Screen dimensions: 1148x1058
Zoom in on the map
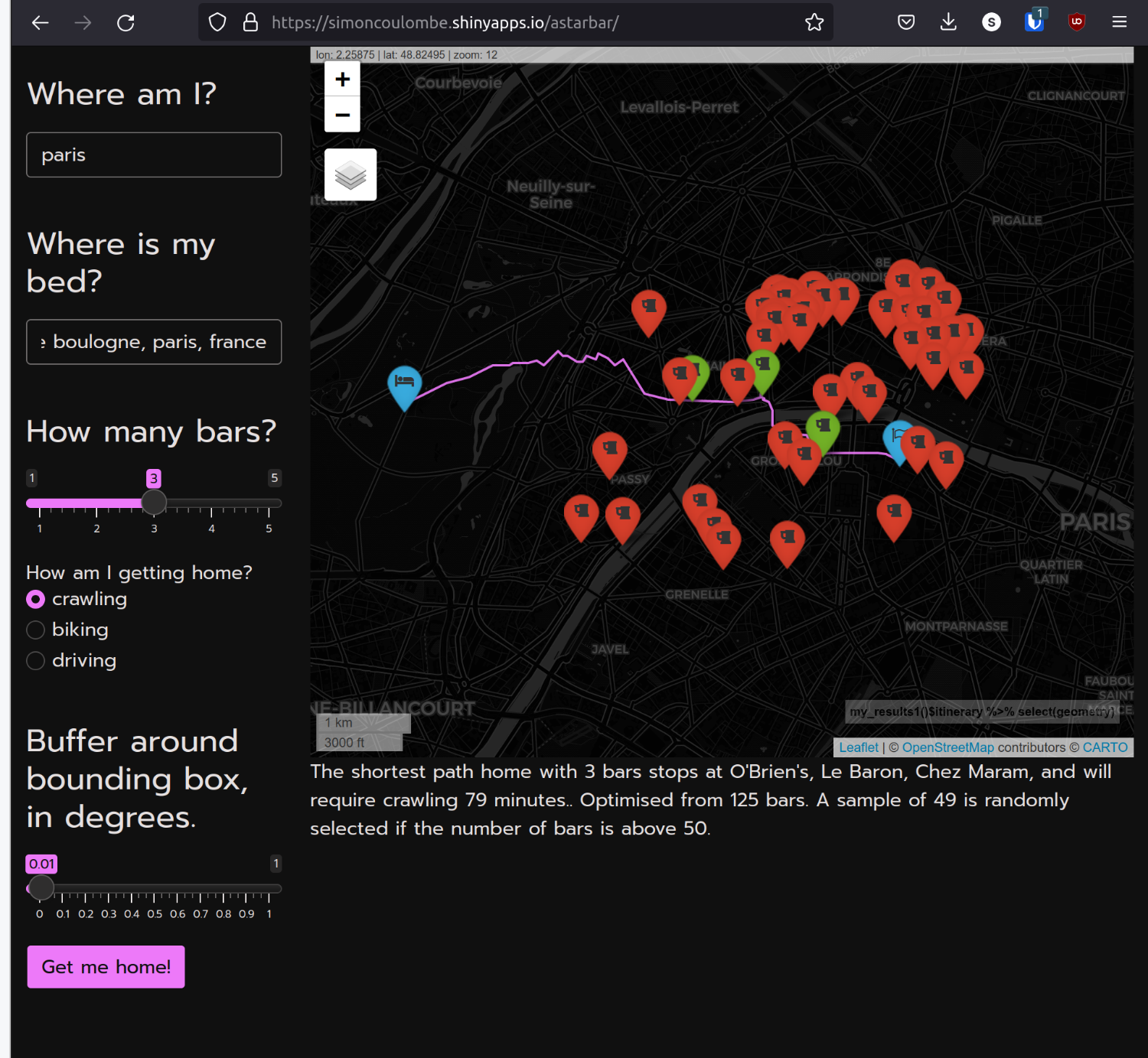click(342, 79)
